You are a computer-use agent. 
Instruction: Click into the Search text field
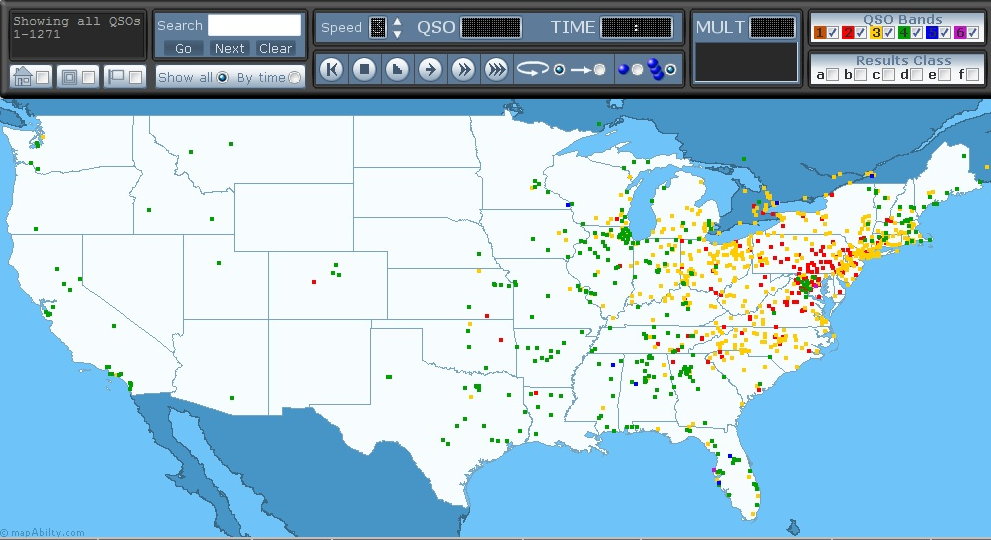(254, 25)
